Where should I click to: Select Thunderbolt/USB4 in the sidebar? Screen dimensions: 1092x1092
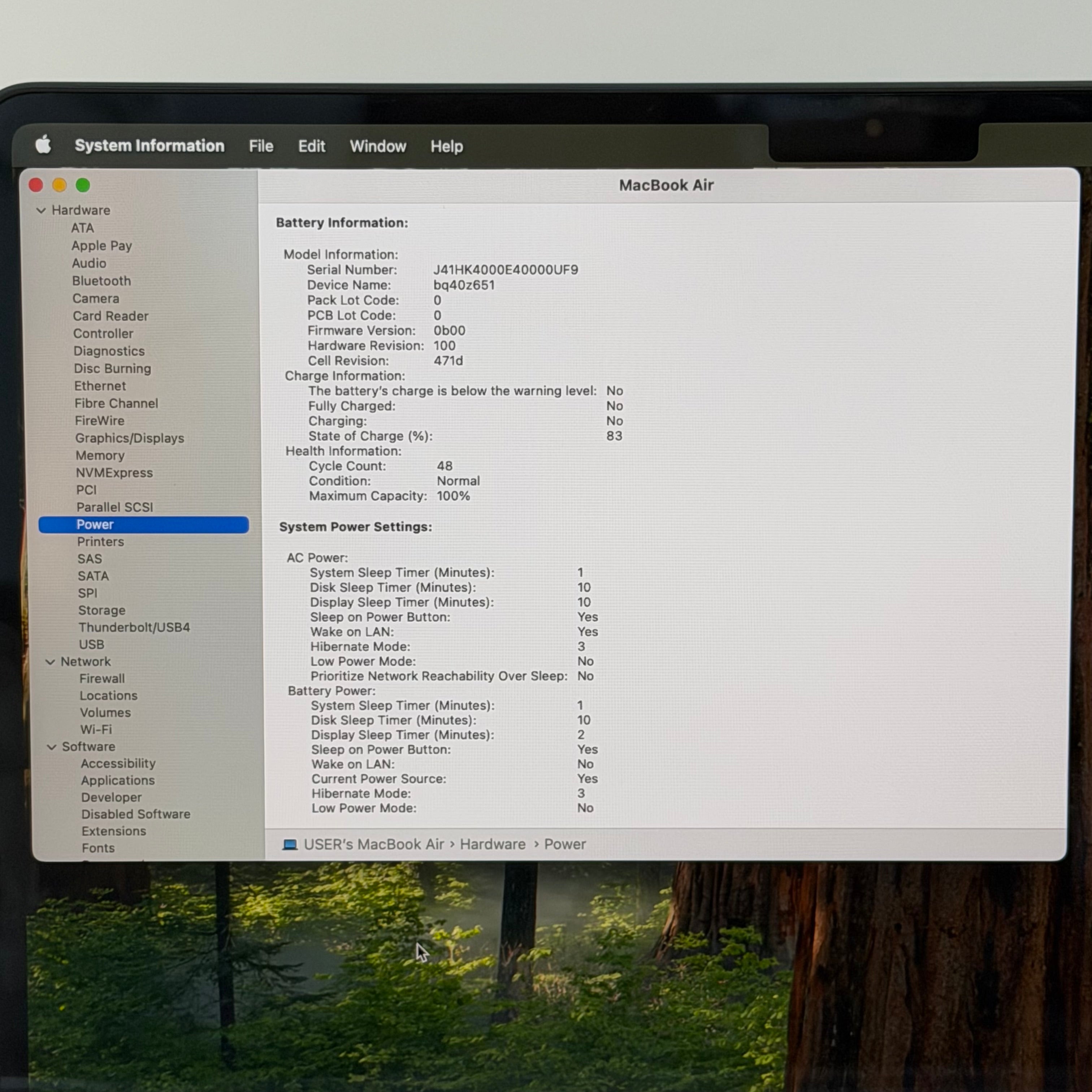(135, 627)
